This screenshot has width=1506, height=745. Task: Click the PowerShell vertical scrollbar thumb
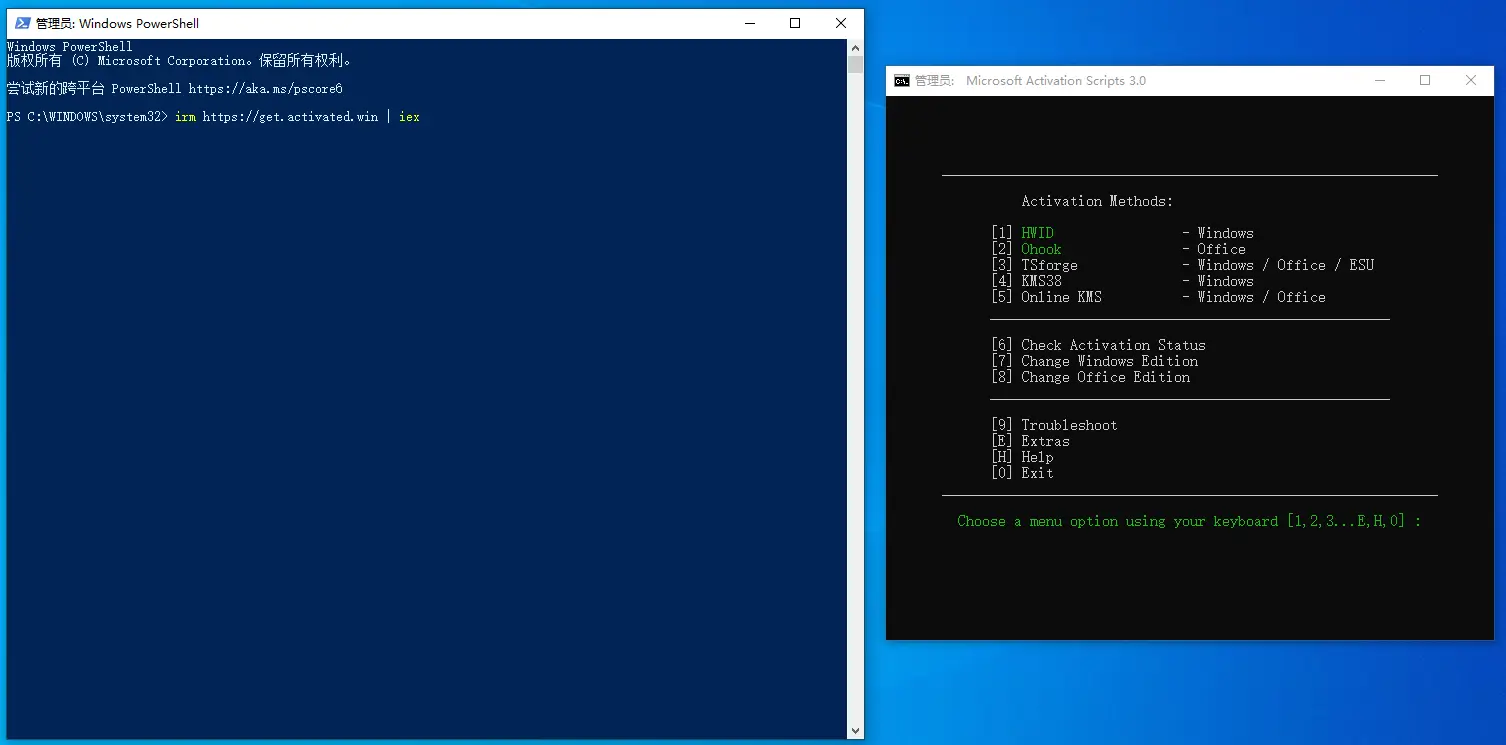(855, 65)
